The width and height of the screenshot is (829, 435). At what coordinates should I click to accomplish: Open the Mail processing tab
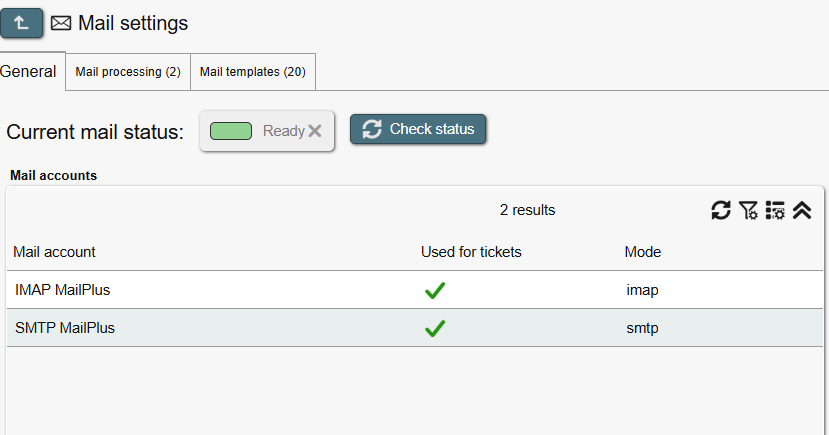pyautogui.click(x=128, y=72)
